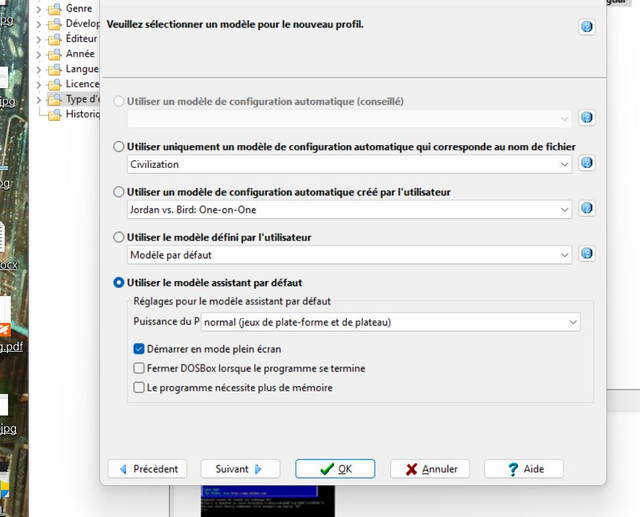Image resolution: width=640 pixels, height=517 pixels.
Task: Expand the Éditeur tree node
Action: point(38,39)
